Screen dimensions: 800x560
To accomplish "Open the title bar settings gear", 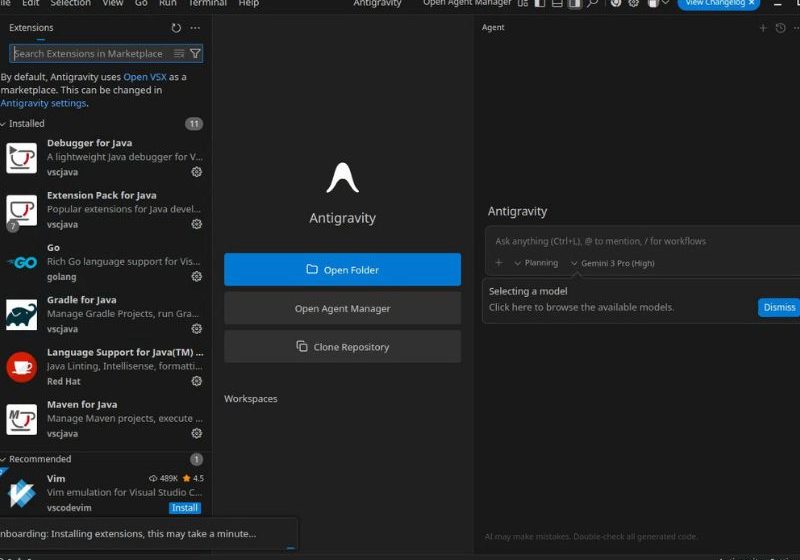I will 633,3.
